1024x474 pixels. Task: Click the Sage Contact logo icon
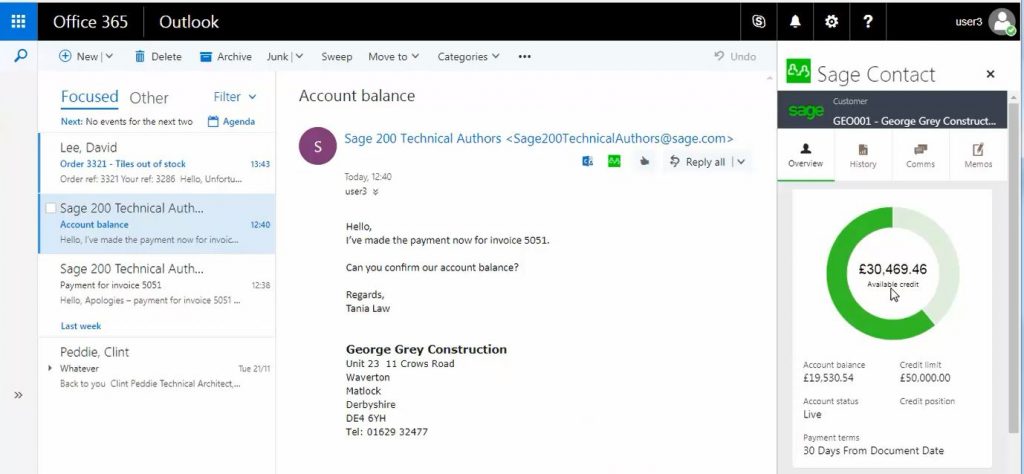pos(798,72)
